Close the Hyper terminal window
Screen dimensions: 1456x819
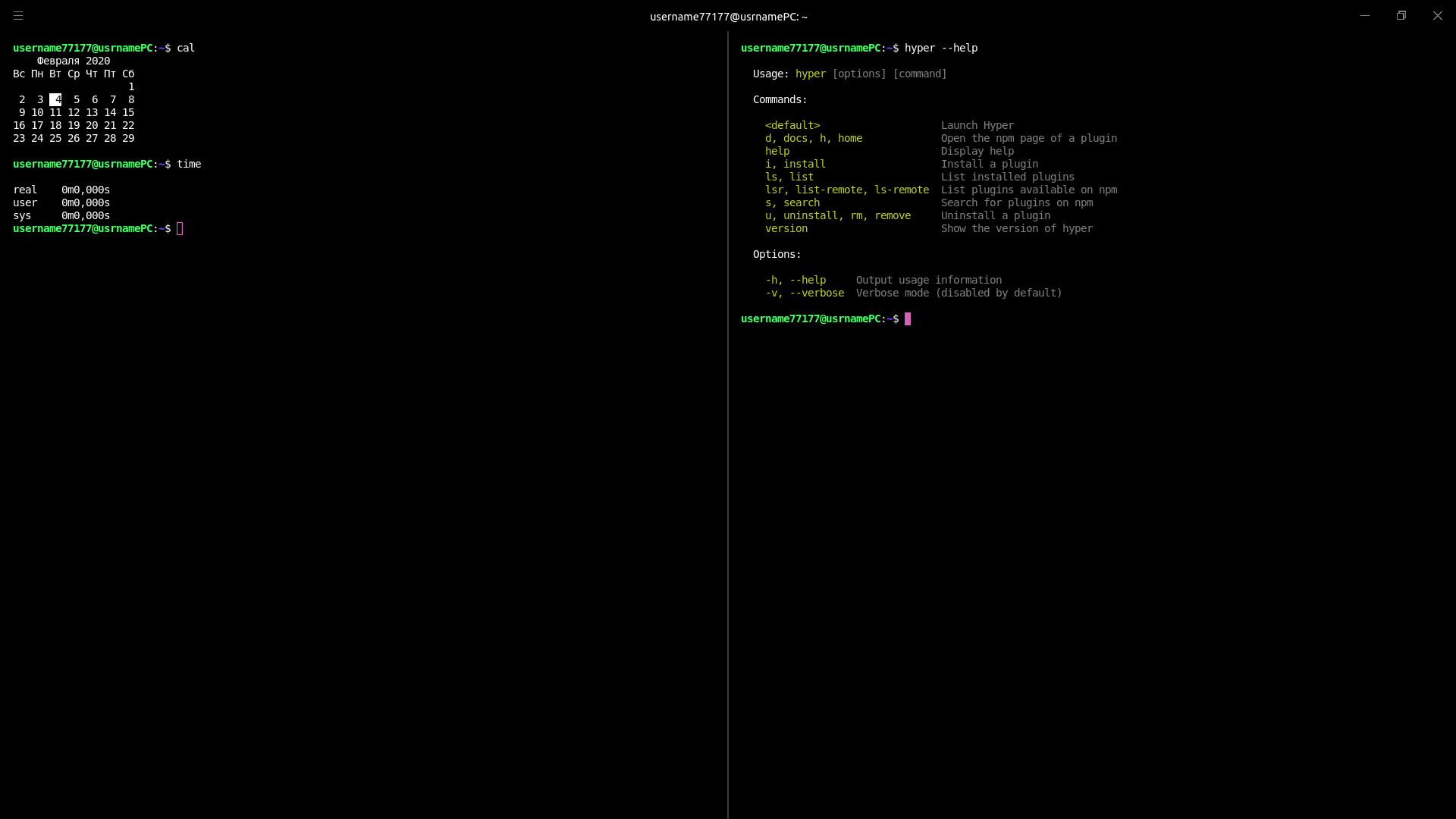tap(1438, 15)
